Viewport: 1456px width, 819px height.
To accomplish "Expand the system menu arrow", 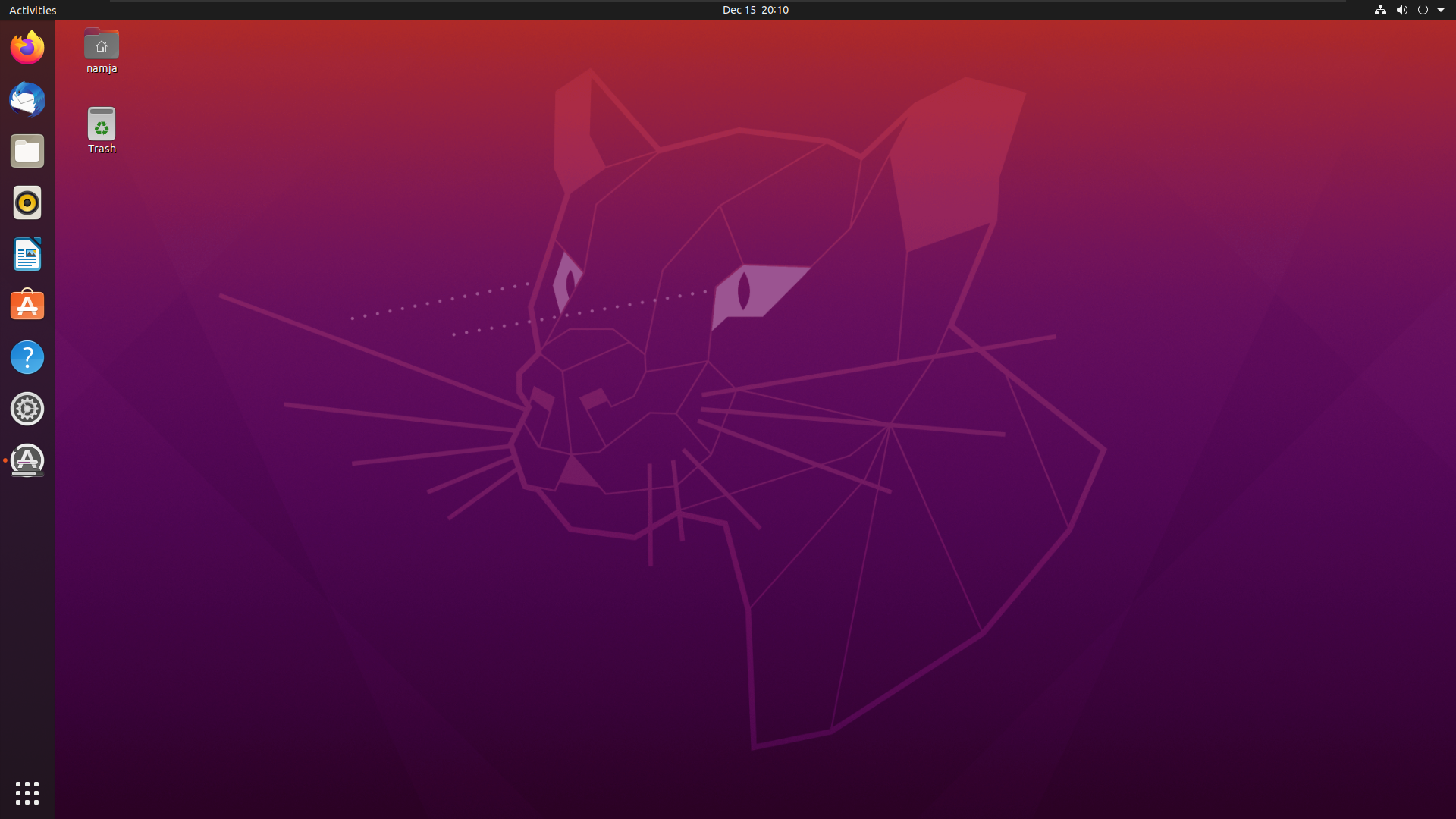I will (1441, 10).
